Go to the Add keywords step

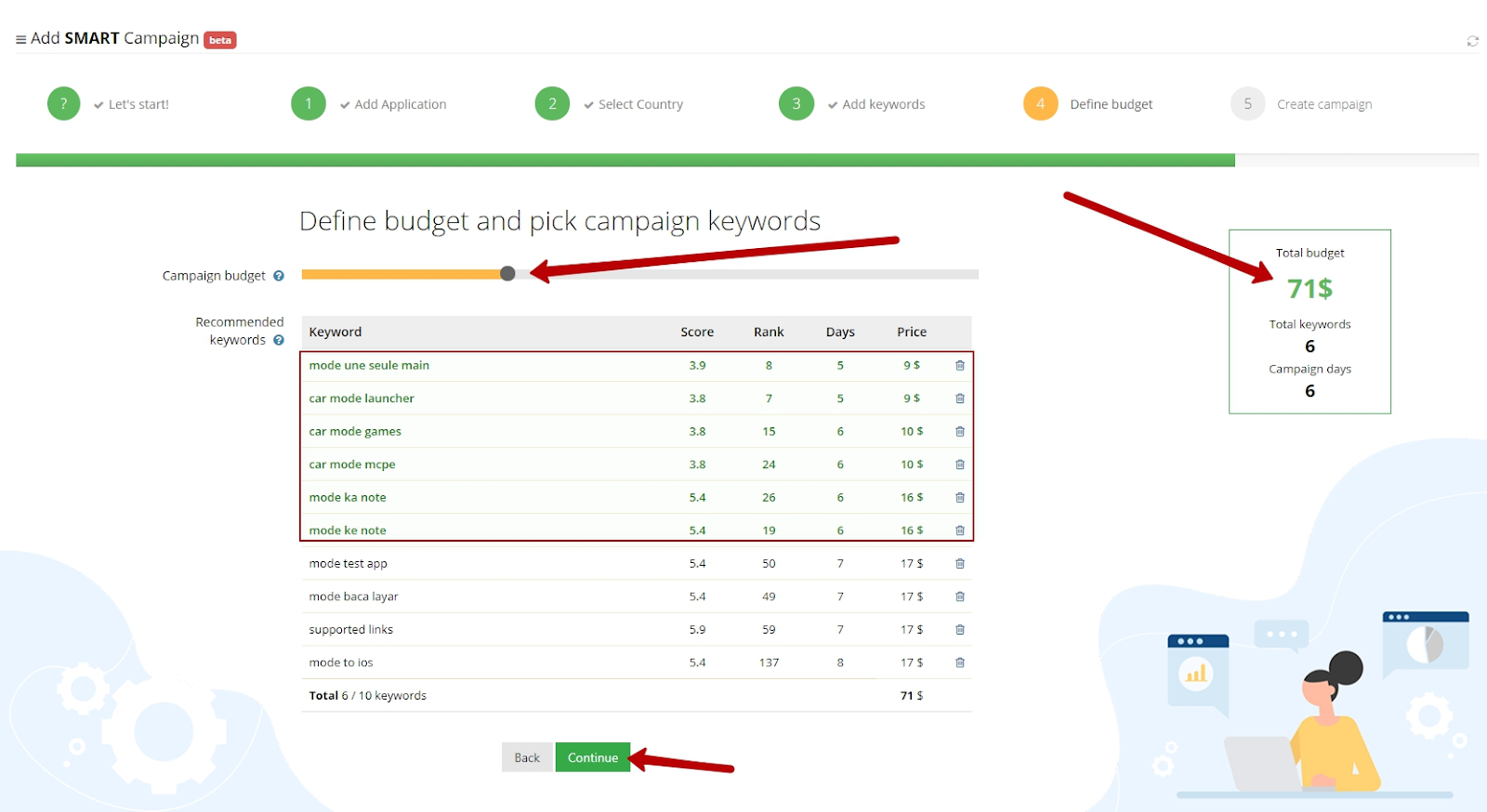[884, 105]
